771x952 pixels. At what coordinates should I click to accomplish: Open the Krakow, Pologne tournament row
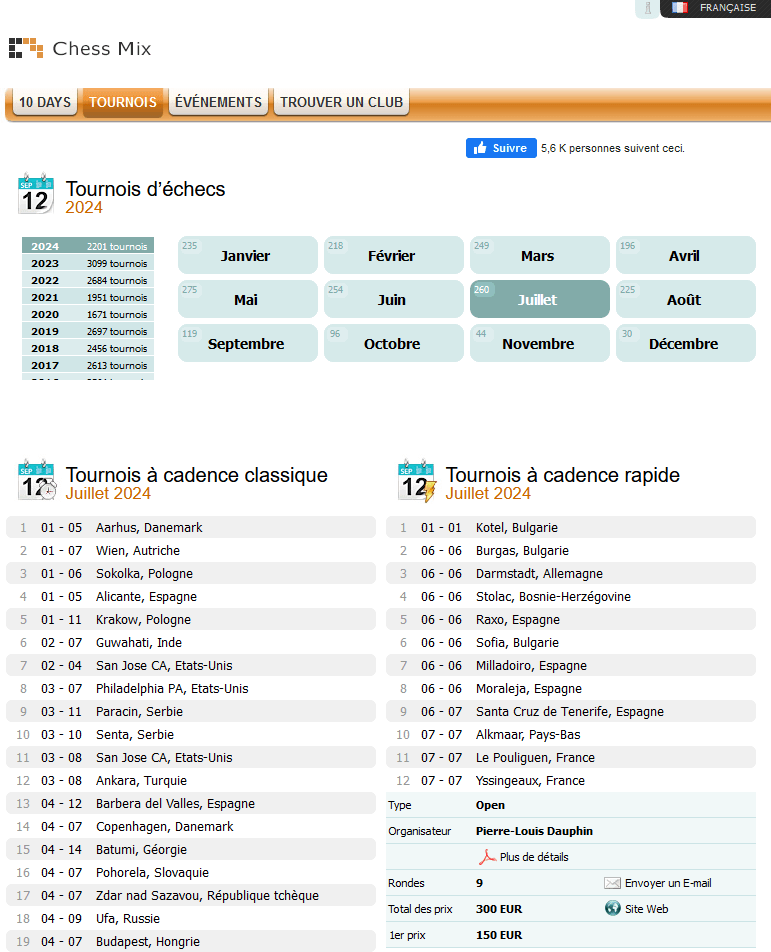tap(191, 619)
